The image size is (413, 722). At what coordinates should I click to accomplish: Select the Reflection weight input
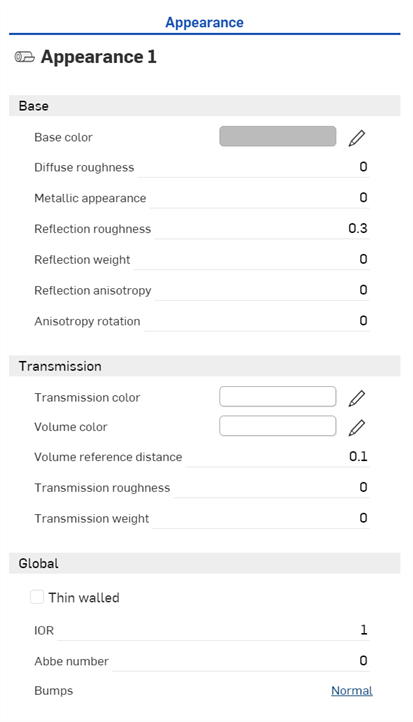pos(251,260)
